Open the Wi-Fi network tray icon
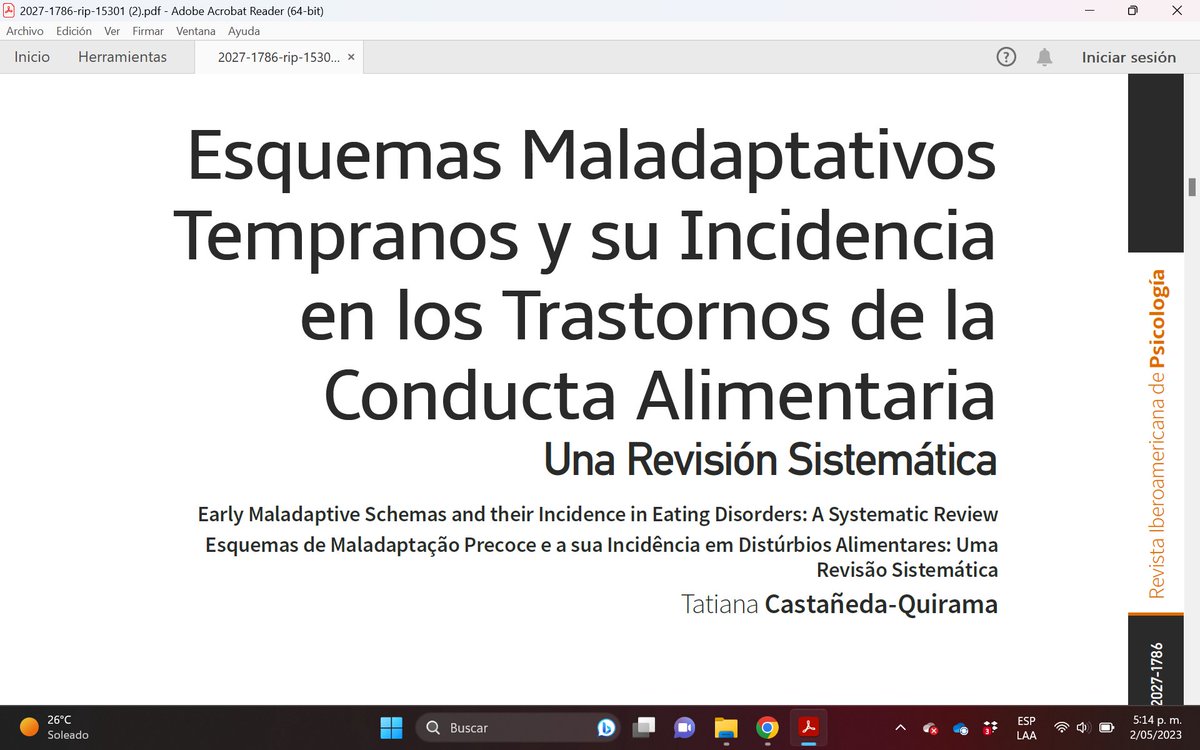The width and height of the screenshot is (1200, 750). point(1062,727)
